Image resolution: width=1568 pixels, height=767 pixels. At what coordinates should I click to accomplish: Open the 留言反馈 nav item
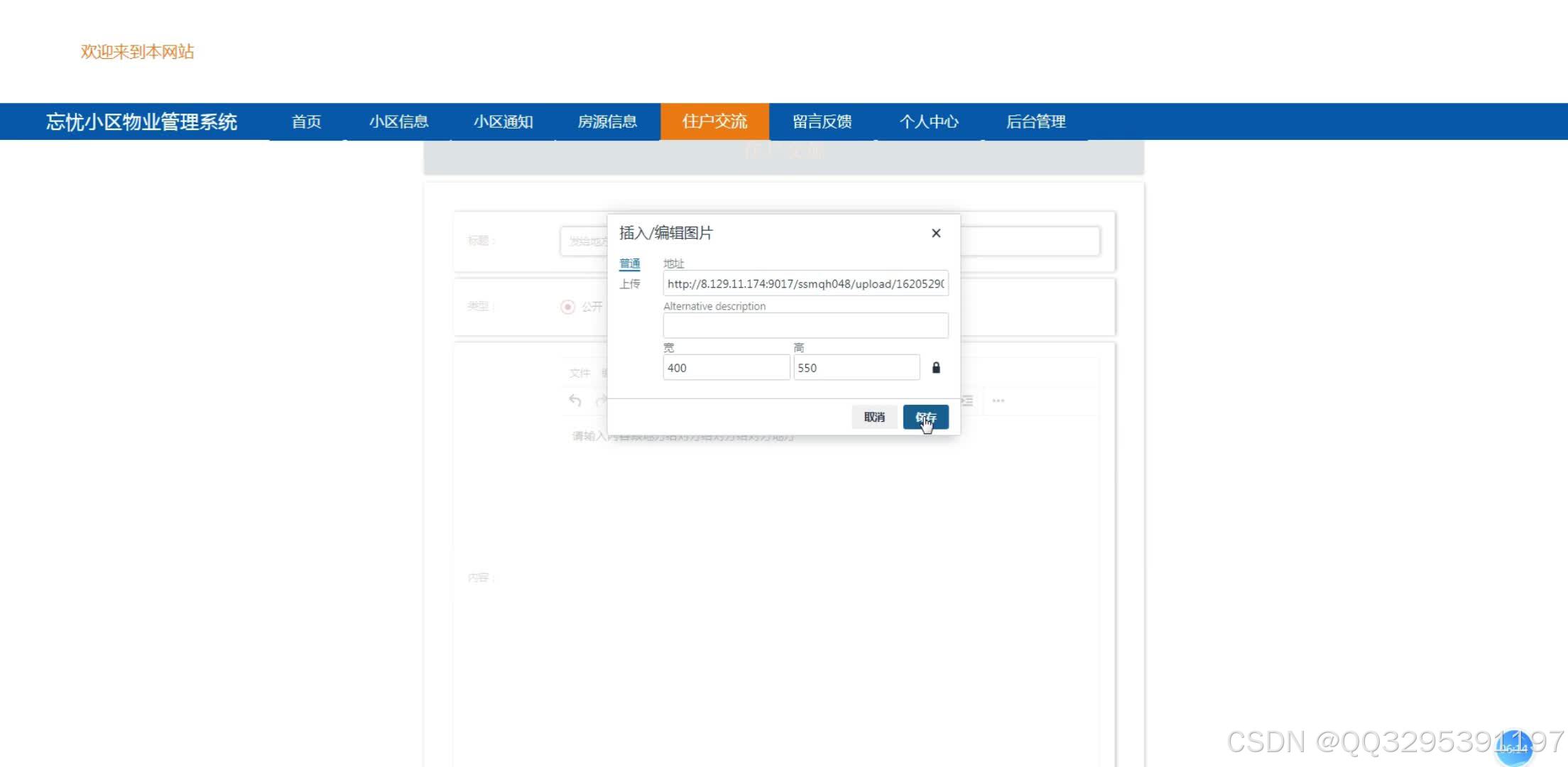pos(822,121)
